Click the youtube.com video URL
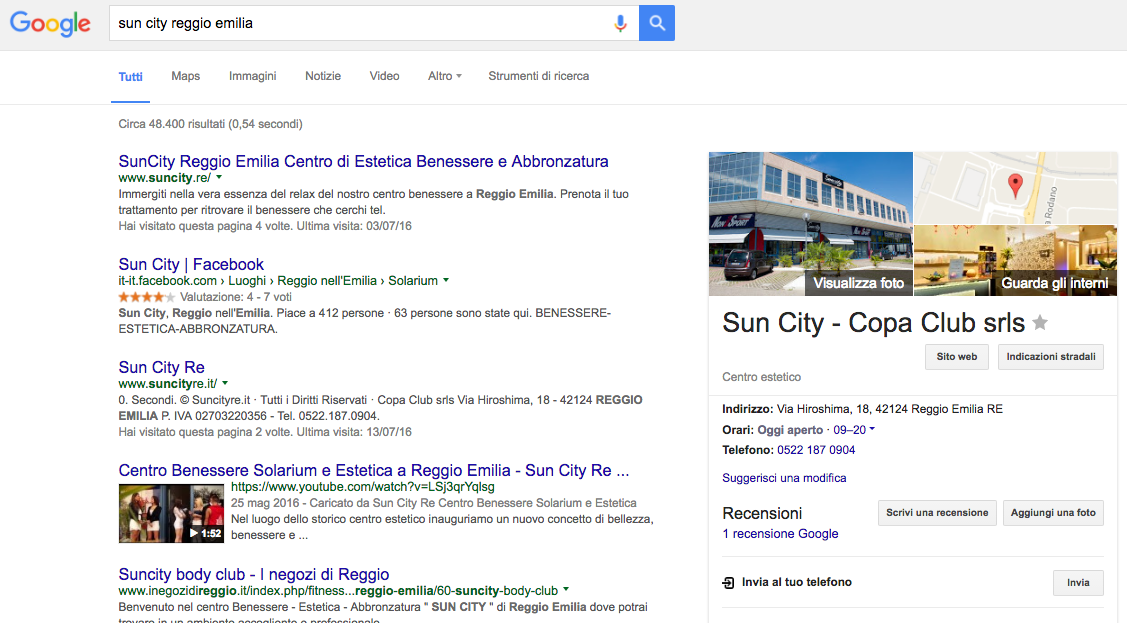The width and height of the screenshot is (1127, 623). [363, 486]
